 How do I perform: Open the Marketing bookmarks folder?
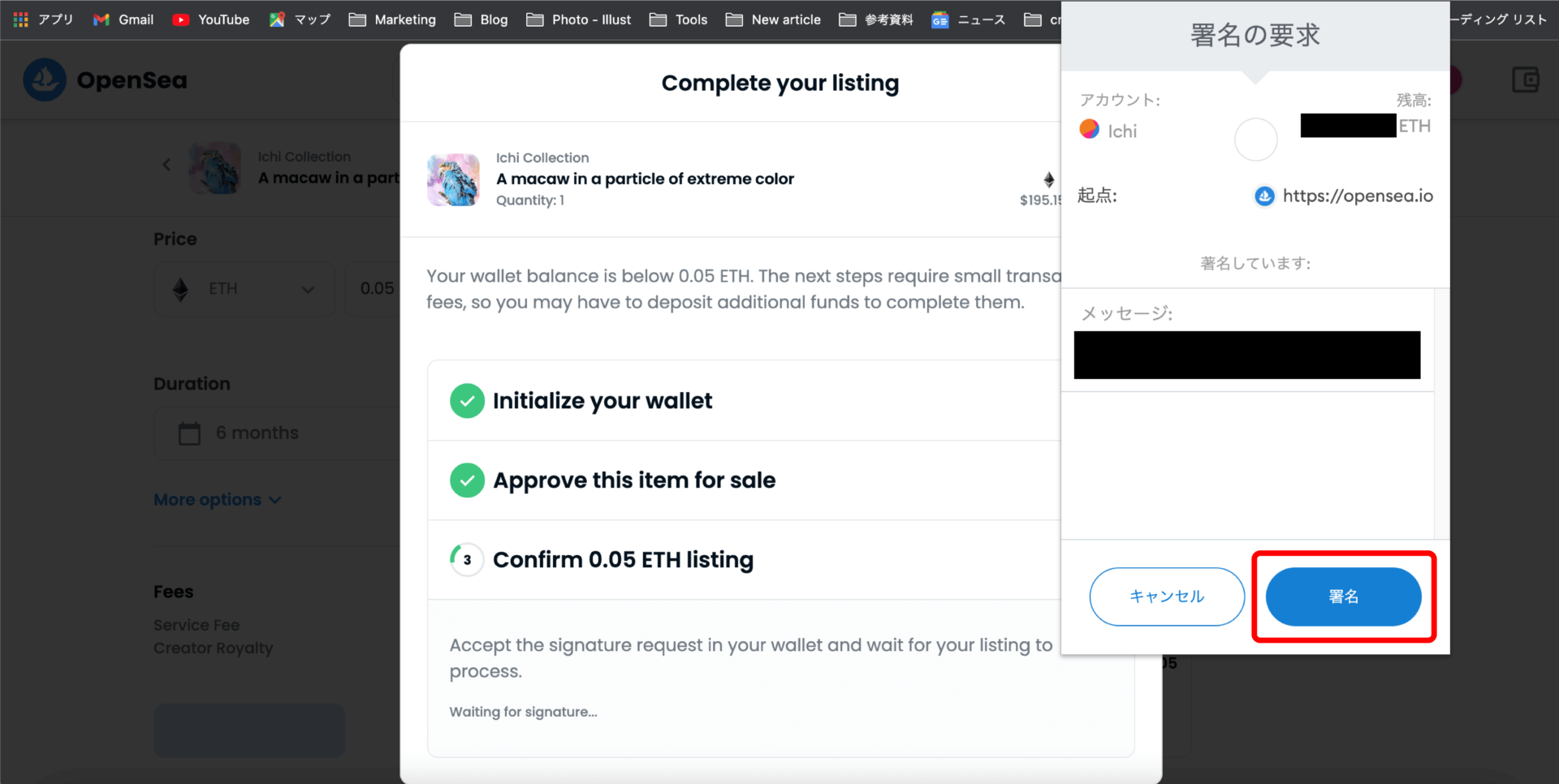point(393,19)
